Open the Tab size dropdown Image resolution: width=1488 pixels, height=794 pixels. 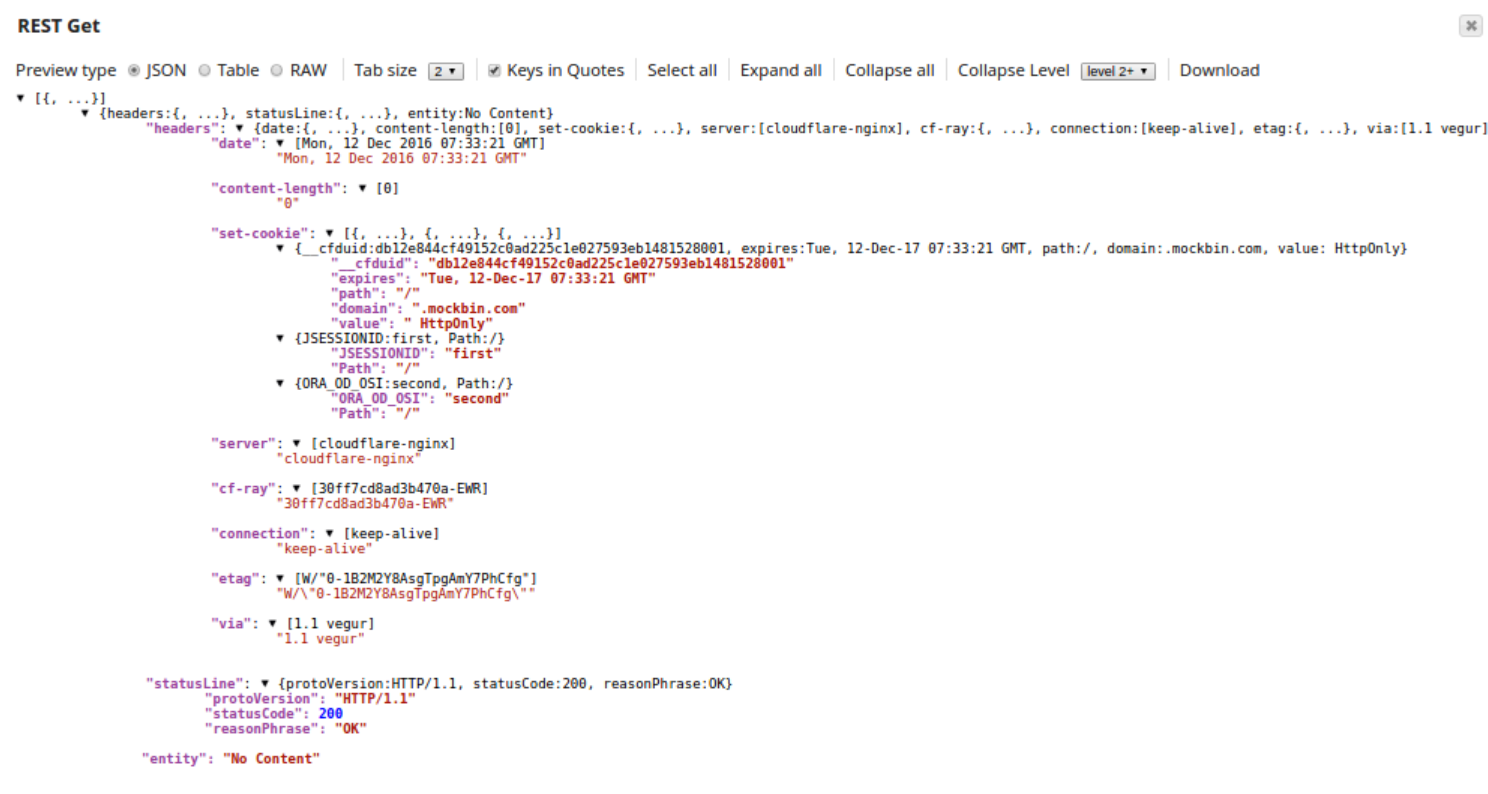[x=444, y=70]
